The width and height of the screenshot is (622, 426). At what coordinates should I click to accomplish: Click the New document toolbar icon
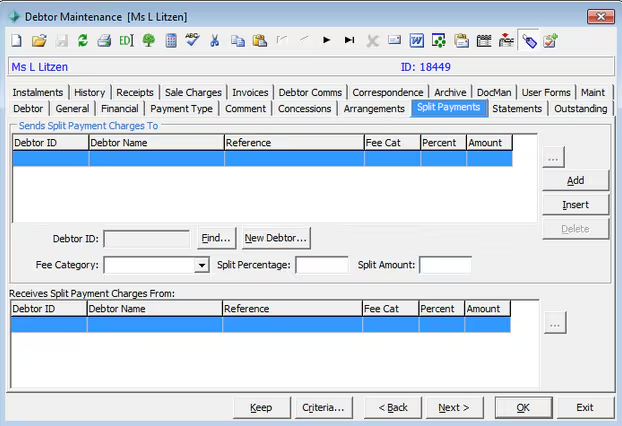click(17, 41)
